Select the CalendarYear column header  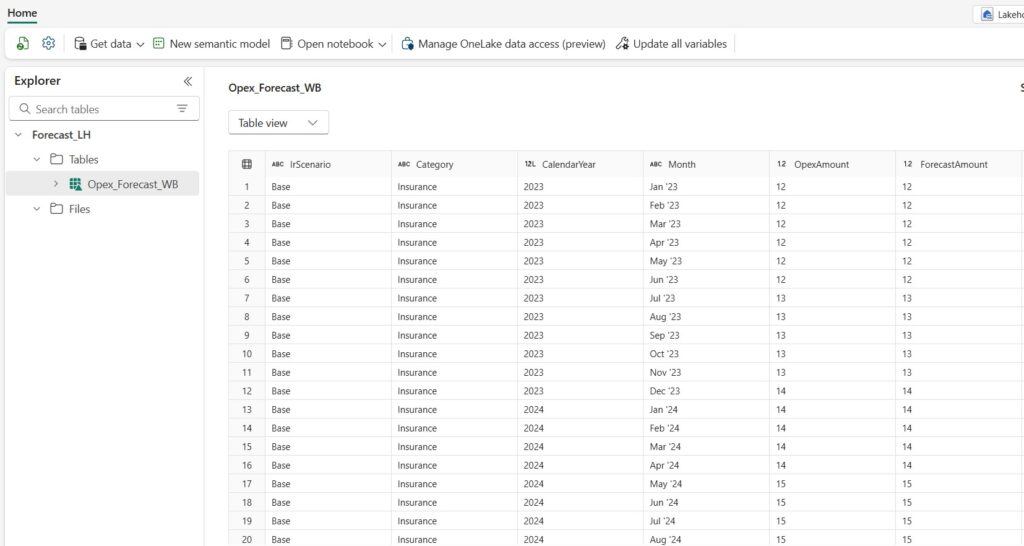coord(568,164)
